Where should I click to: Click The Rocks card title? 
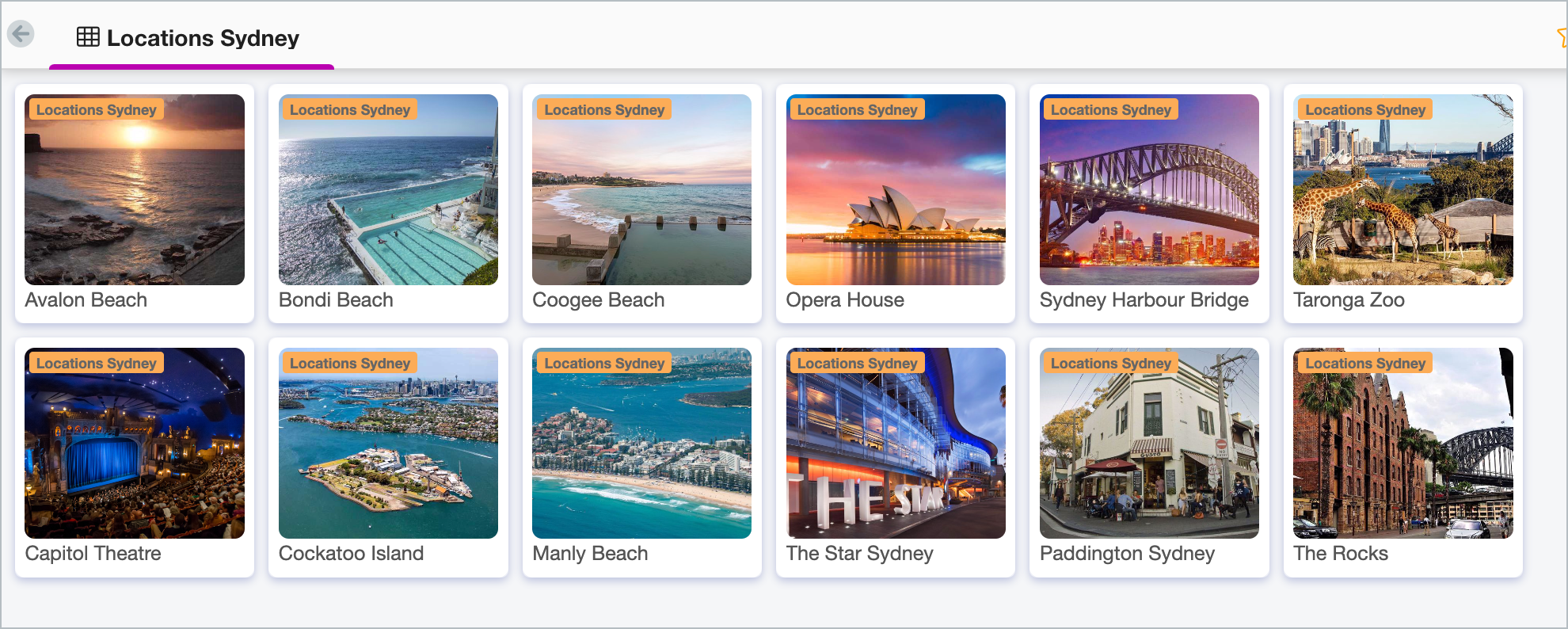click(x=1340, y=553)
